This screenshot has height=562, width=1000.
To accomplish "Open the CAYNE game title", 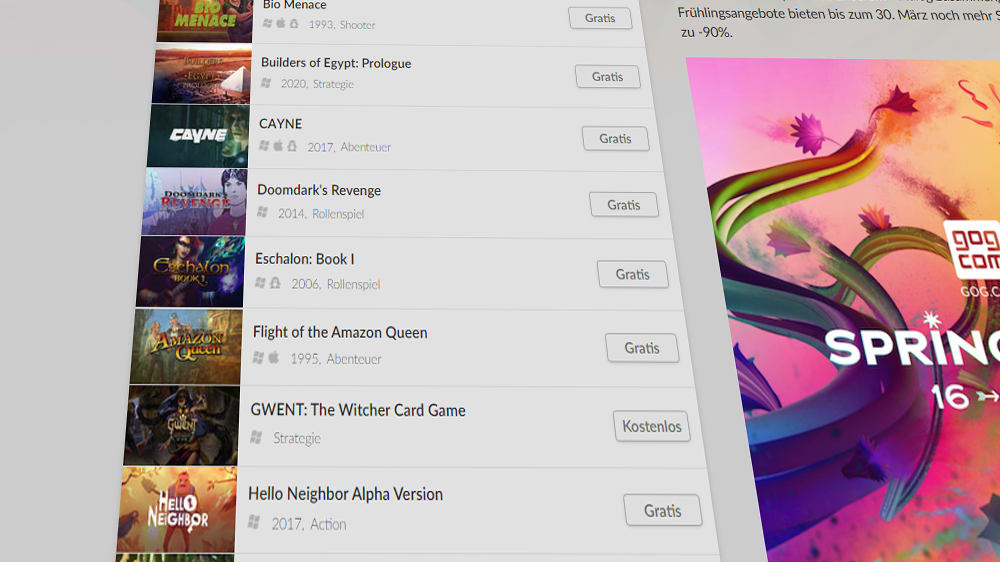I will [x=281, y=124].
